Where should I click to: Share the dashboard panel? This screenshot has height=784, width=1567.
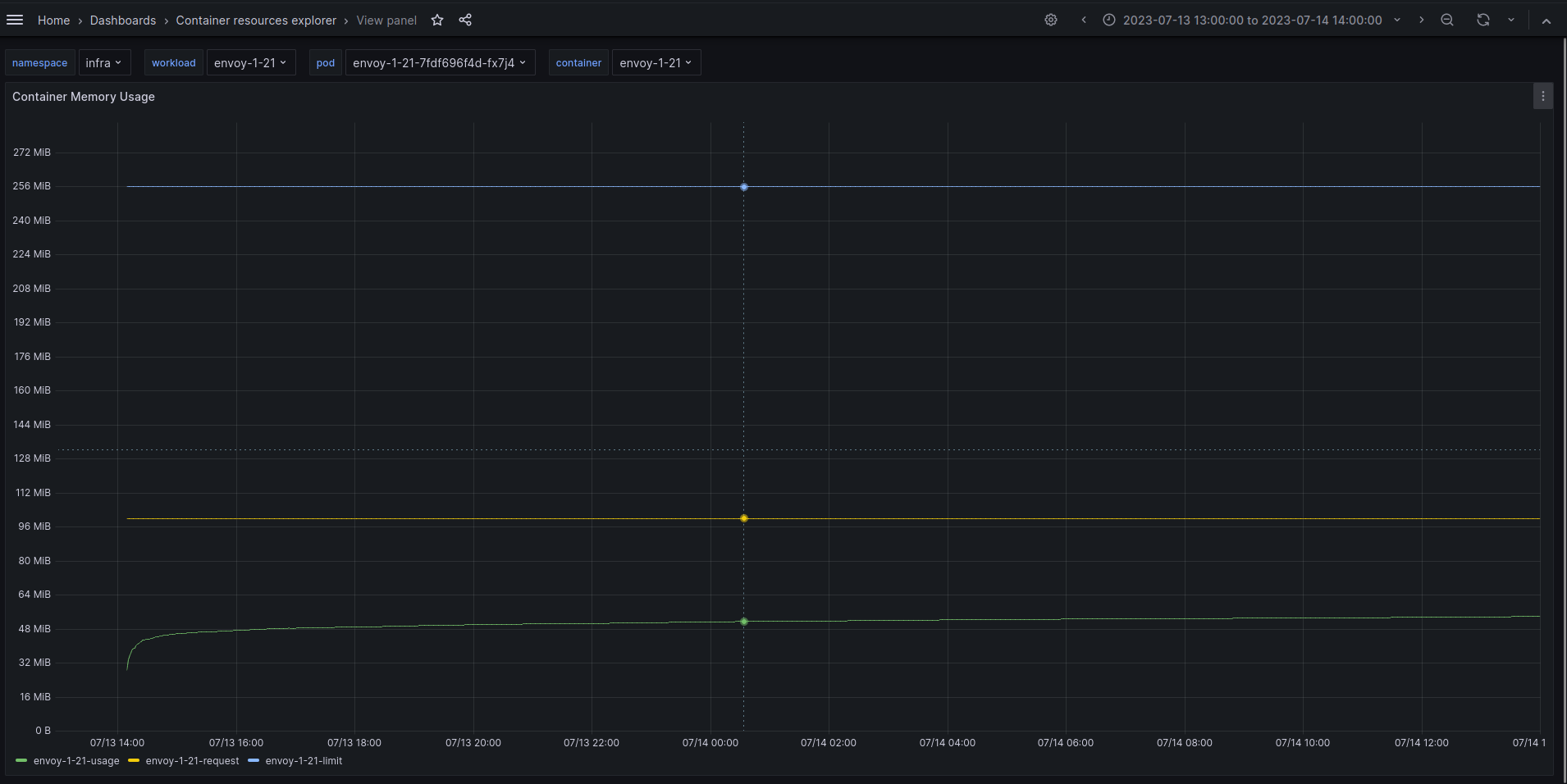click(465, 20)
